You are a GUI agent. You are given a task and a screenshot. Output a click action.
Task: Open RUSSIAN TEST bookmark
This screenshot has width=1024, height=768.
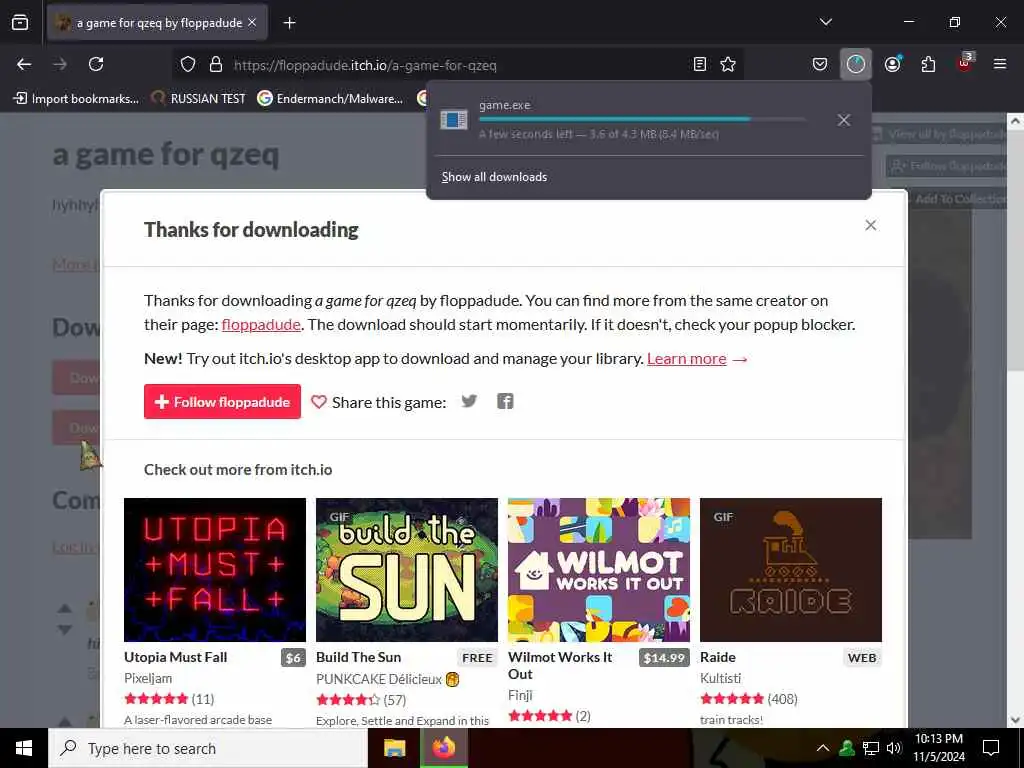198,99
